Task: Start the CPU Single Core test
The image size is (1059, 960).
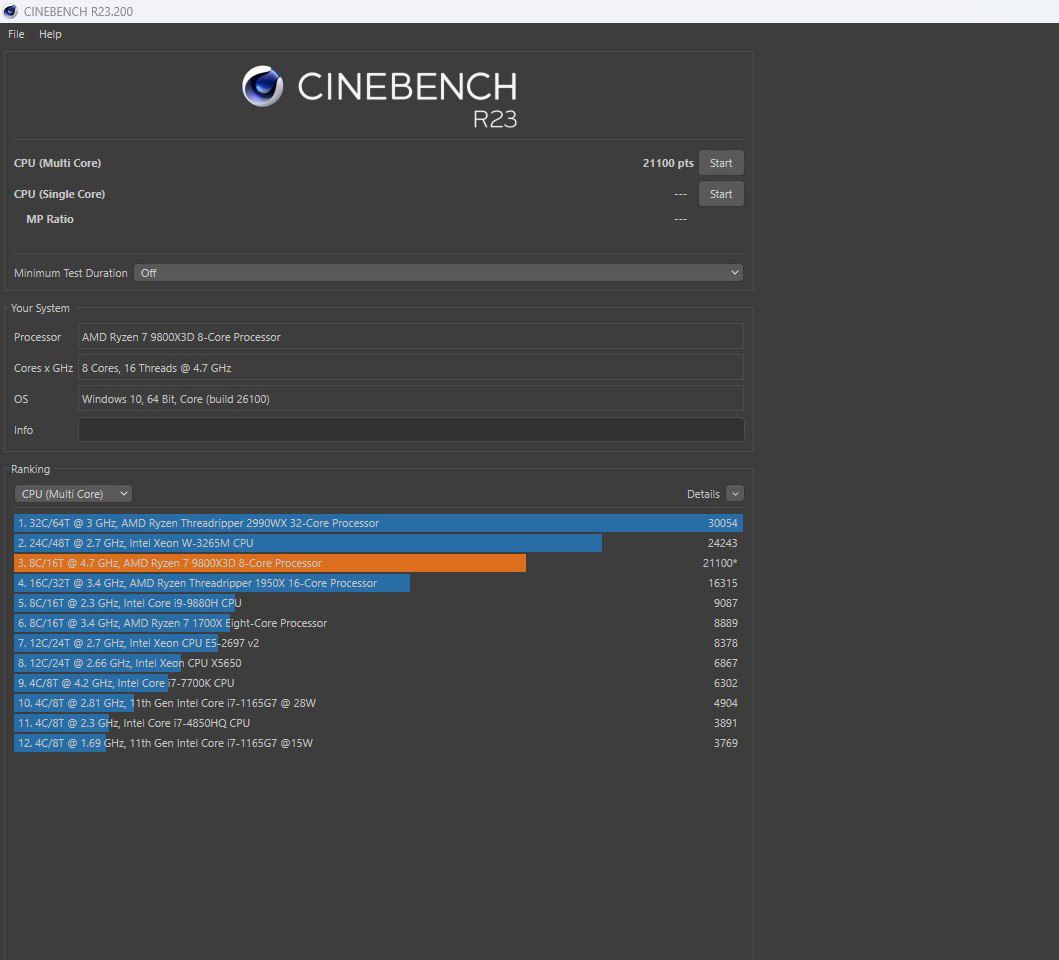Action: (720, 194)
